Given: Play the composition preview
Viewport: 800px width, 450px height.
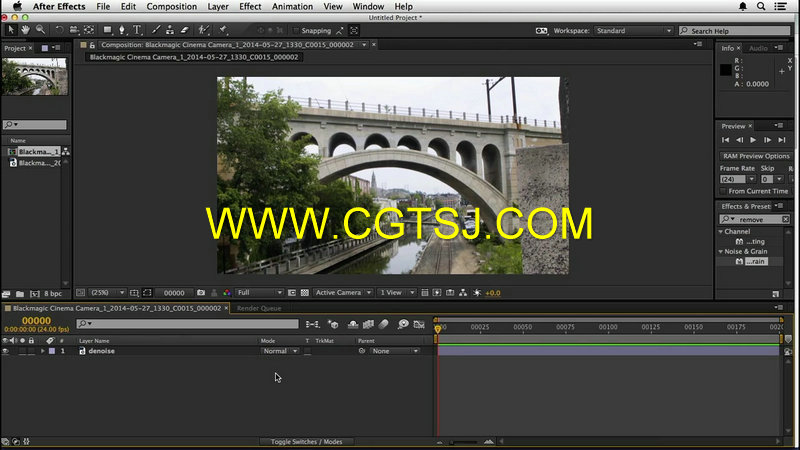Looking at the screenshot, I should click(x=753, y=140).
